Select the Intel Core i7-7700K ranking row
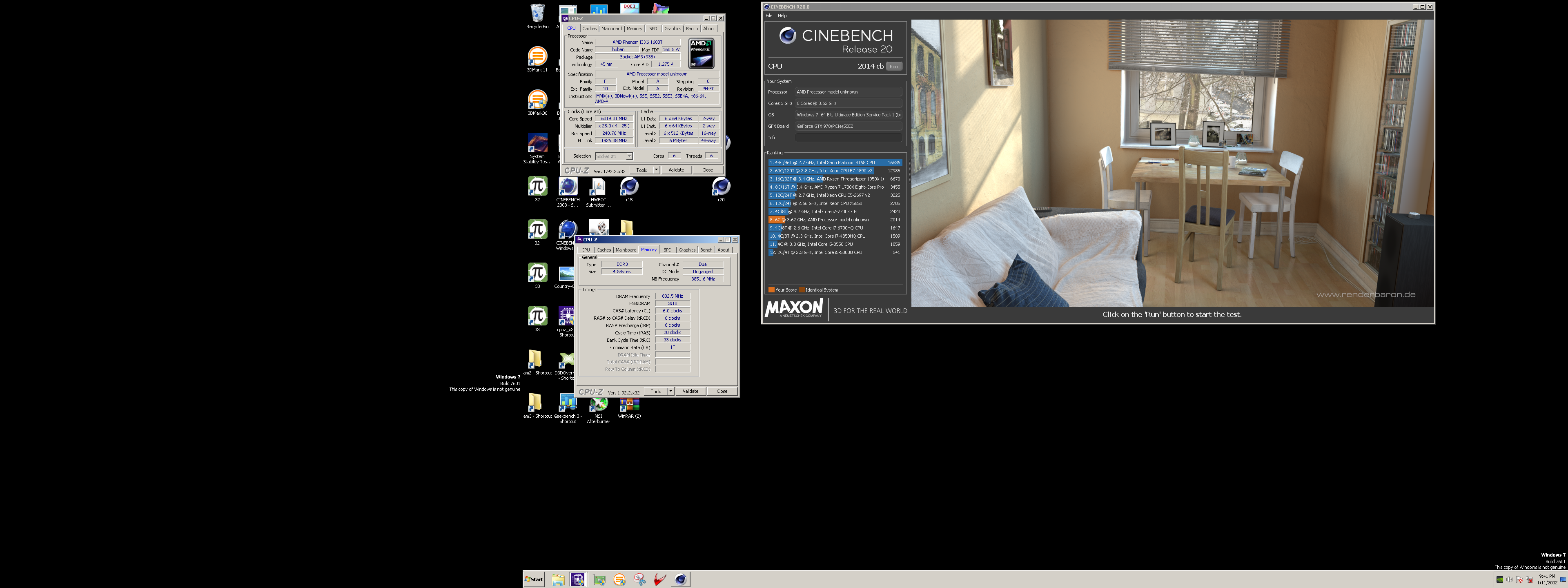This screenshot has height=588, width=1568. (x=835, y=212)
